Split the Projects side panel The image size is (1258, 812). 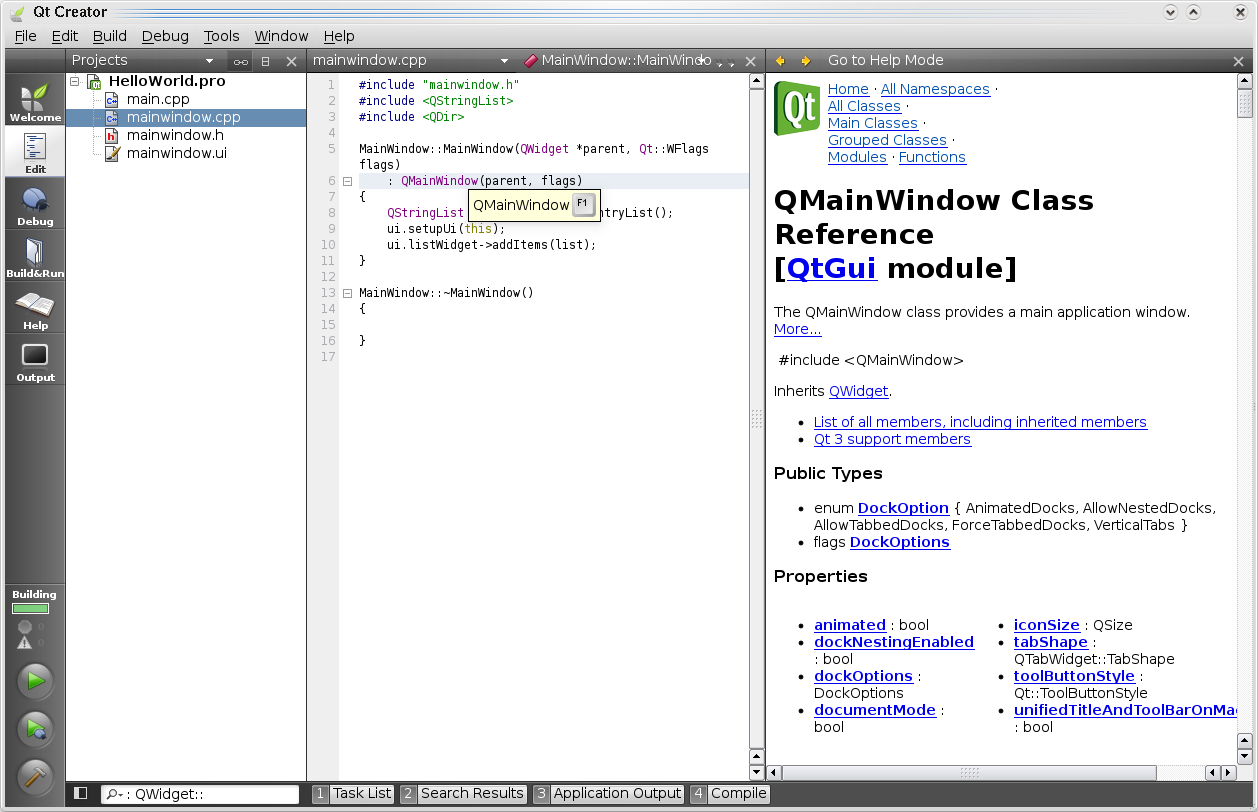(x=266, y=61)
